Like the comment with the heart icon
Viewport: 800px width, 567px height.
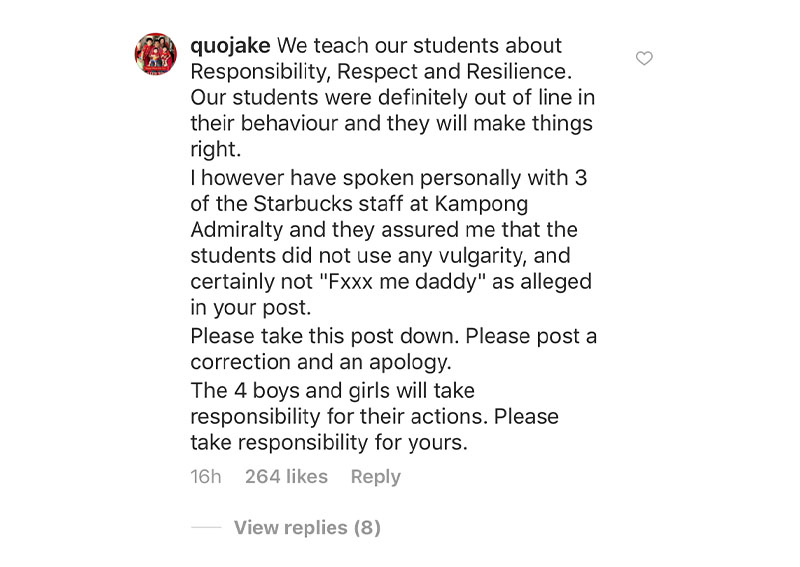coord(644,59)
